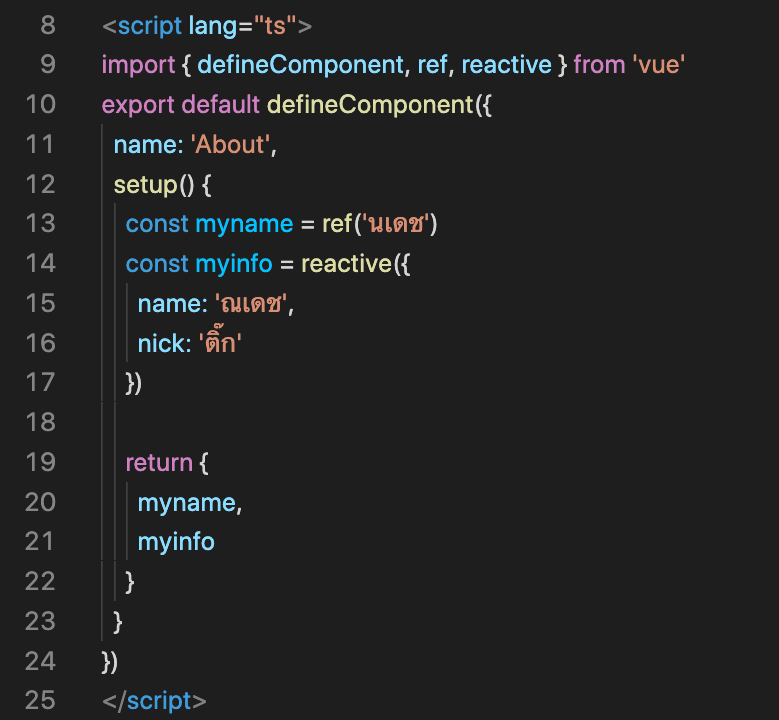Click the 'About' string value
This screenshot has width=779, height=720.
231,144
